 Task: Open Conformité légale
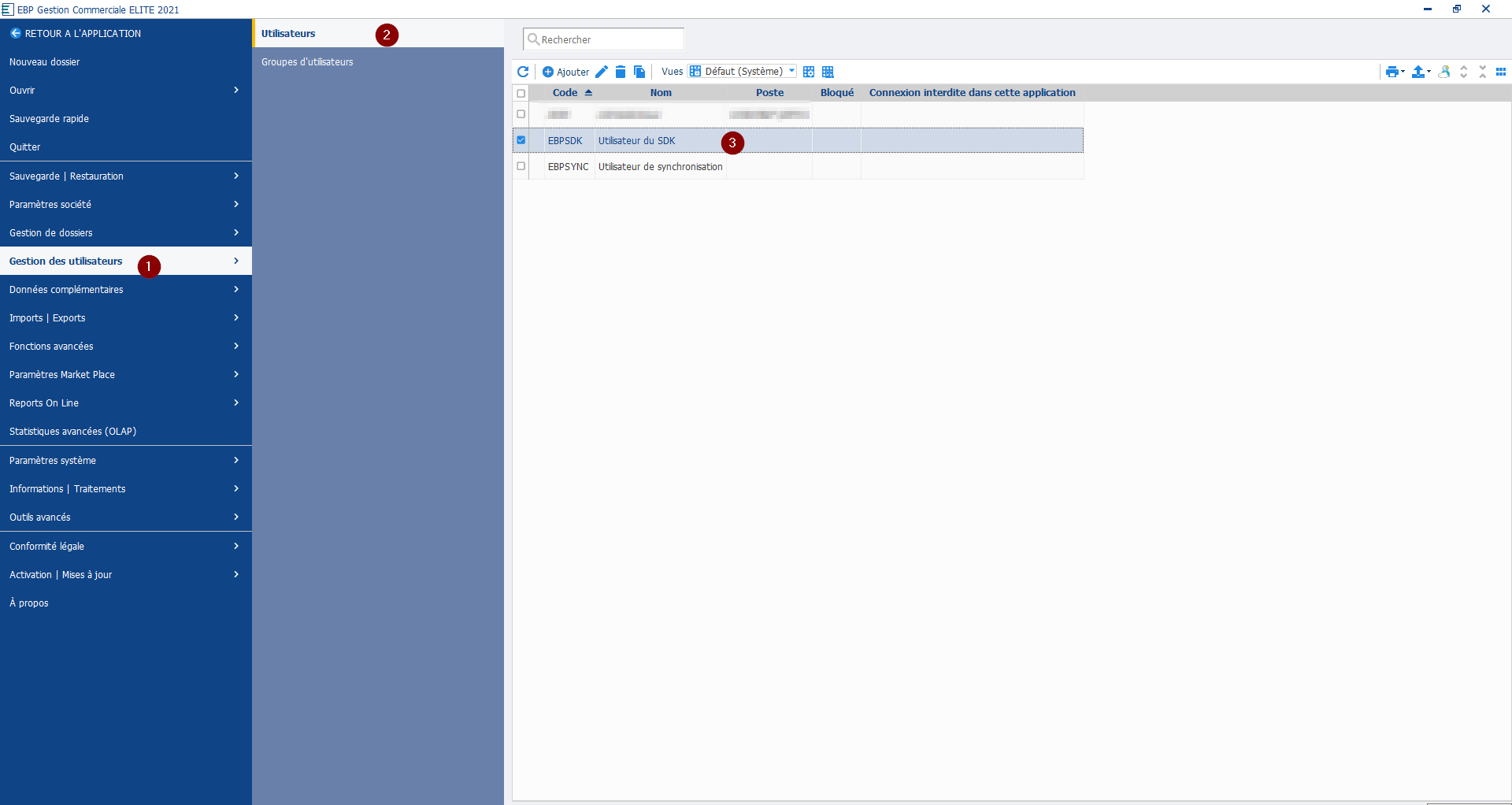coord(126,546)
